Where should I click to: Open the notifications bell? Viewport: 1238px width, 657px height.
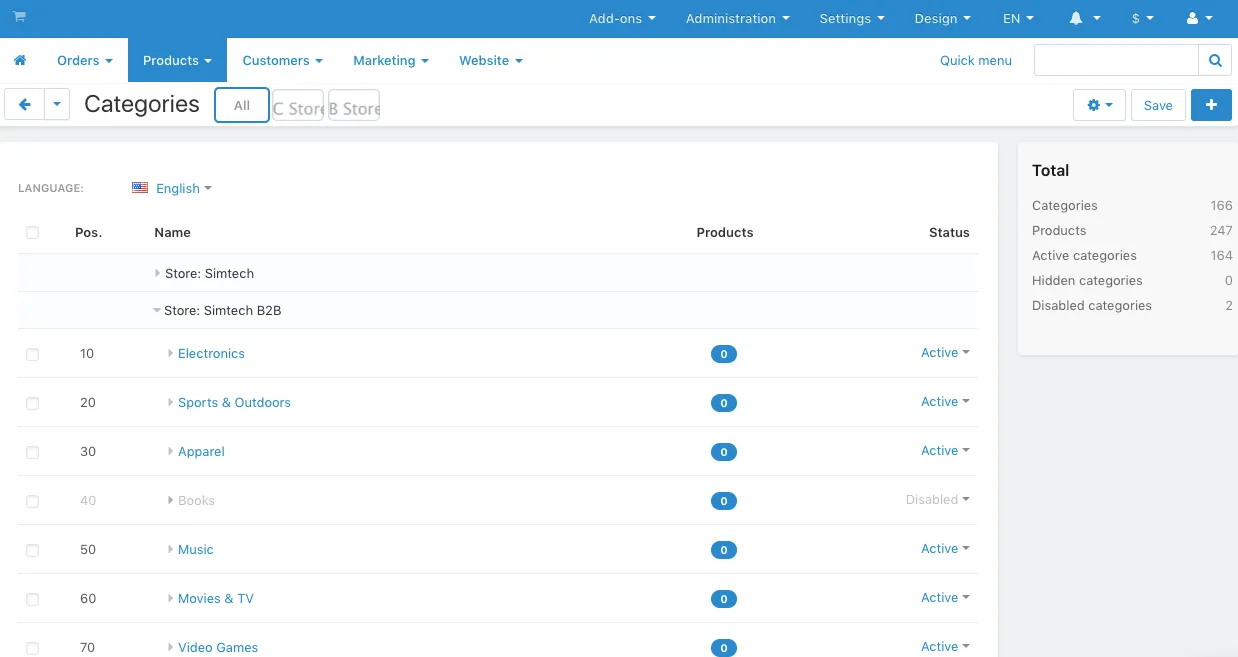click(x=1078, y=18)
